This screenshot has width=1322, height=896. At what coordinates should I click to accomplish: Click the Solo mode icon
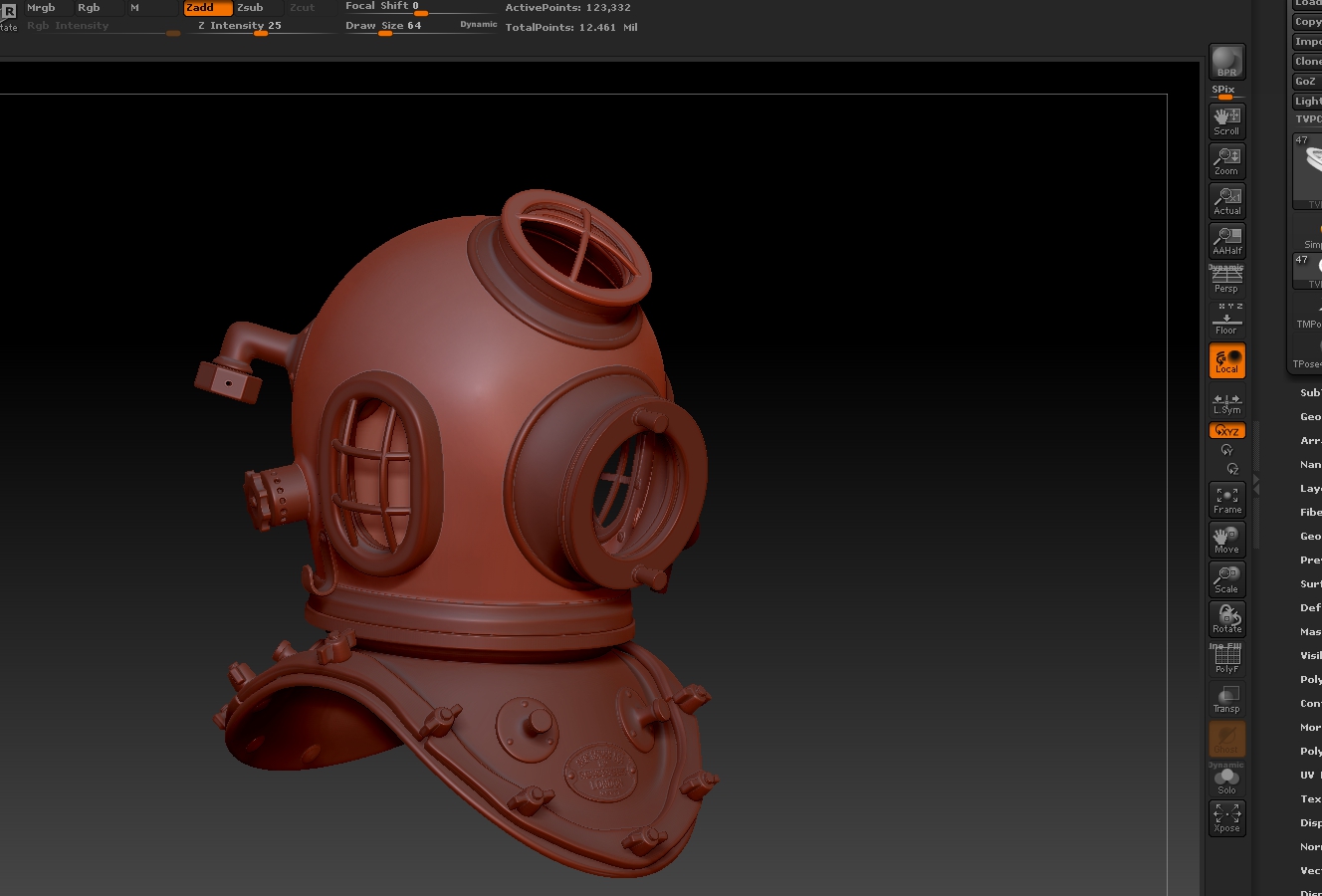[1226, 780]
